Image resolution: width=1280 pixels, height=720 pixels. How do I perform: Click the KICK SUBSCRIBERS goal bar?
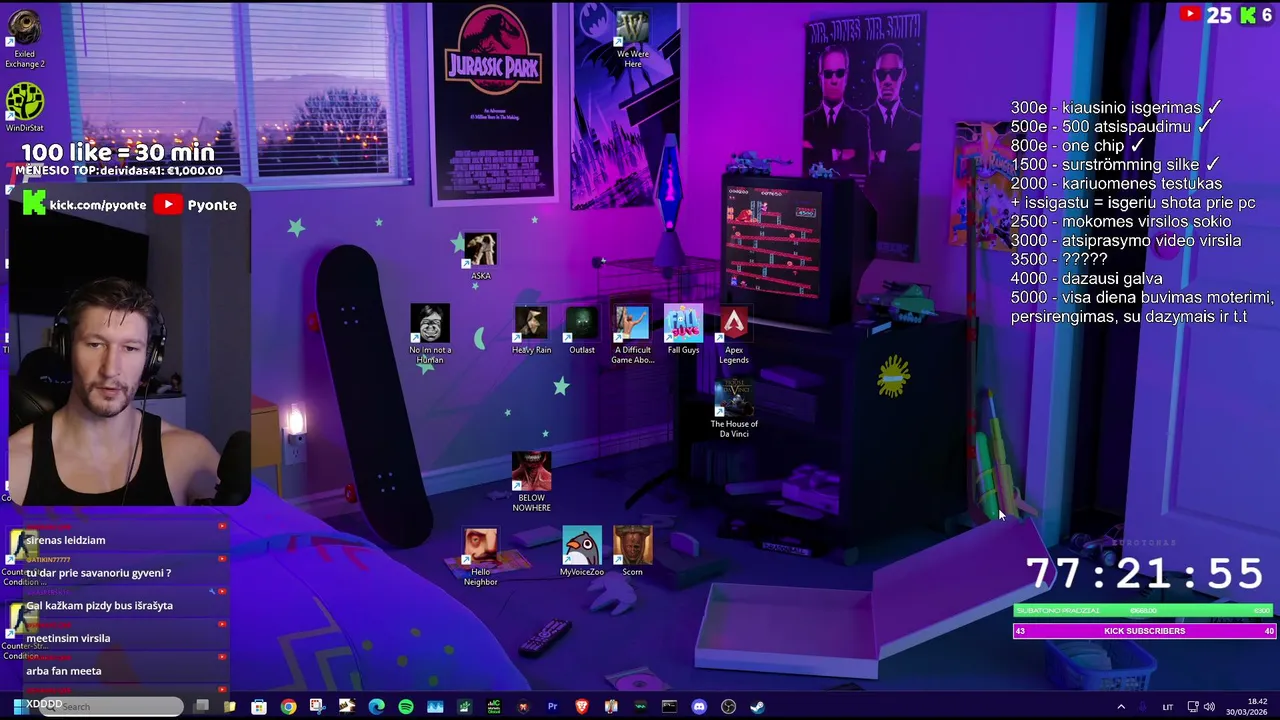coord(1144,631)
